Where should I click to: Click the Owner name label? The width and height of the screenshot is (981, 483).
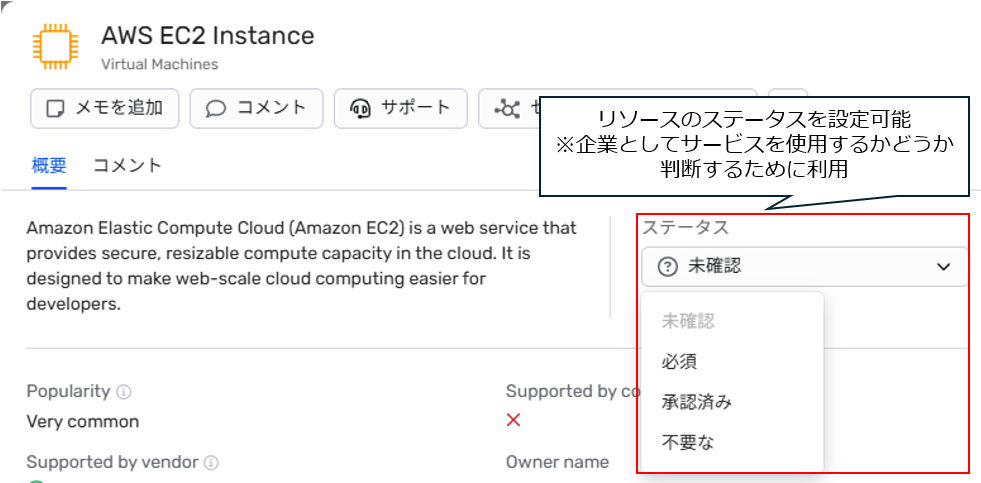point(557,462)
